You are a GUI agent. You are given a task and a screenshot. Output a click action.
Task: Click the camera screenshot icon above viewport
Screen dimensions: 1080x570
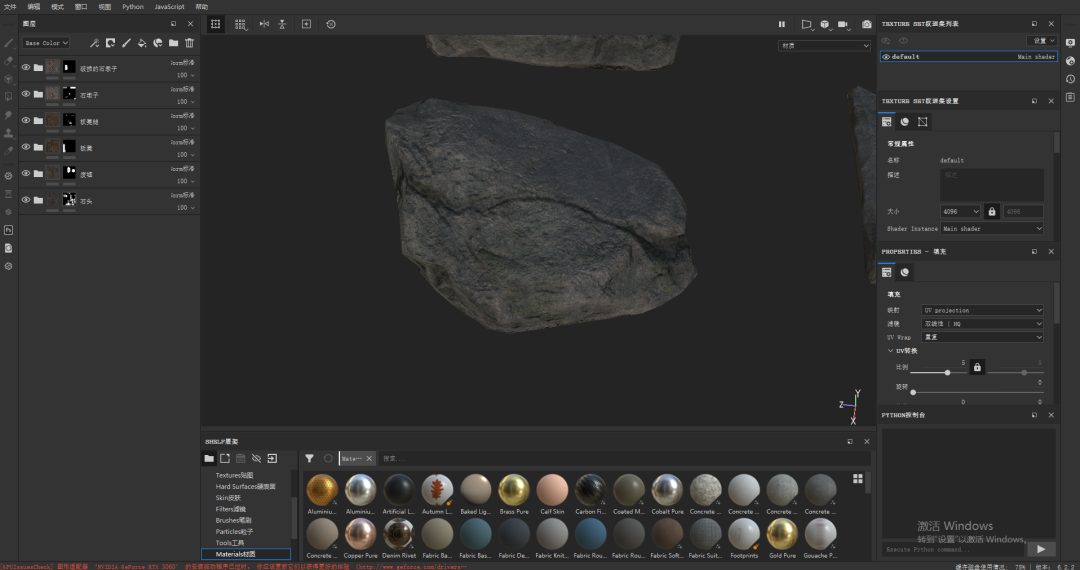click(867, 24)
